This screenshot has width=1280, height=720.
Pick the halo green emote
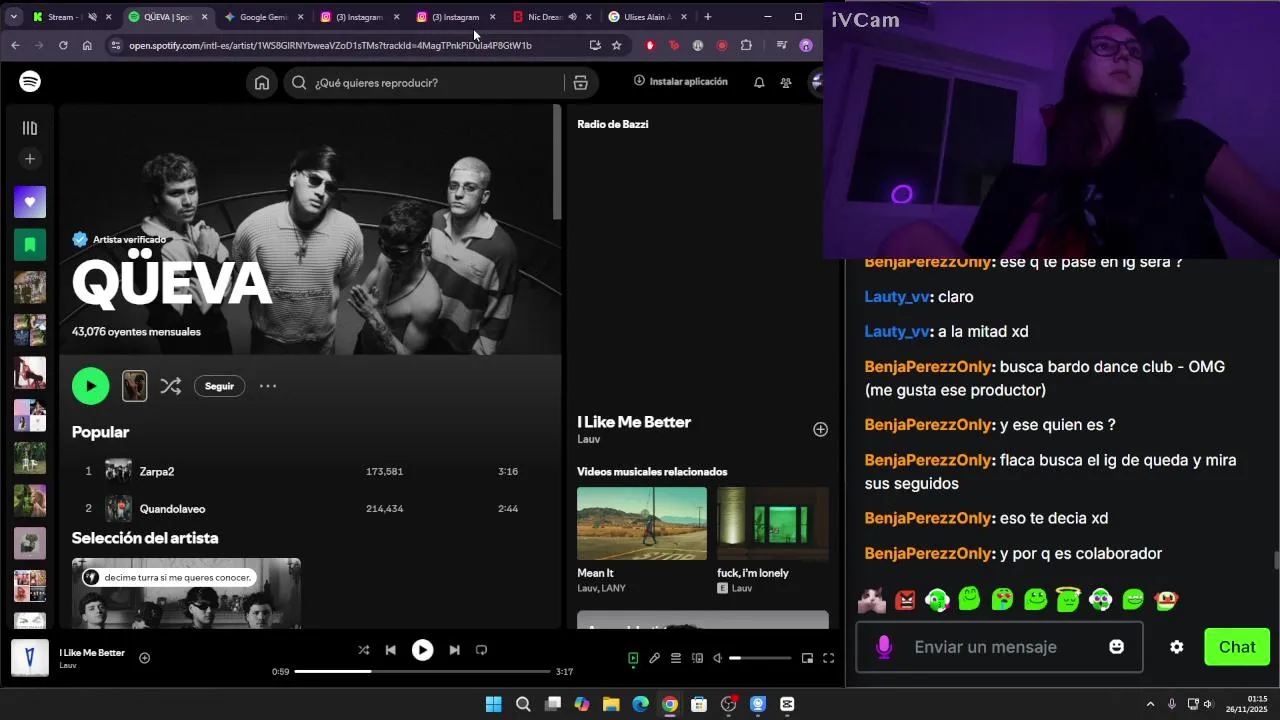click(x=1068, y=600)
